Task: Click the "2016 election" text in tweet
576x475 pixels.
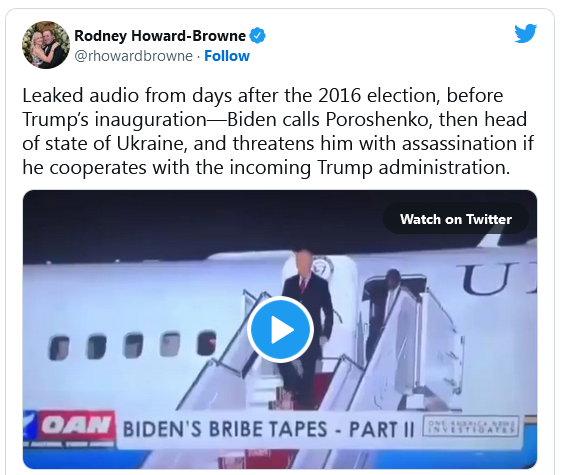Action: pyautogui.click(x=379, y=96)
